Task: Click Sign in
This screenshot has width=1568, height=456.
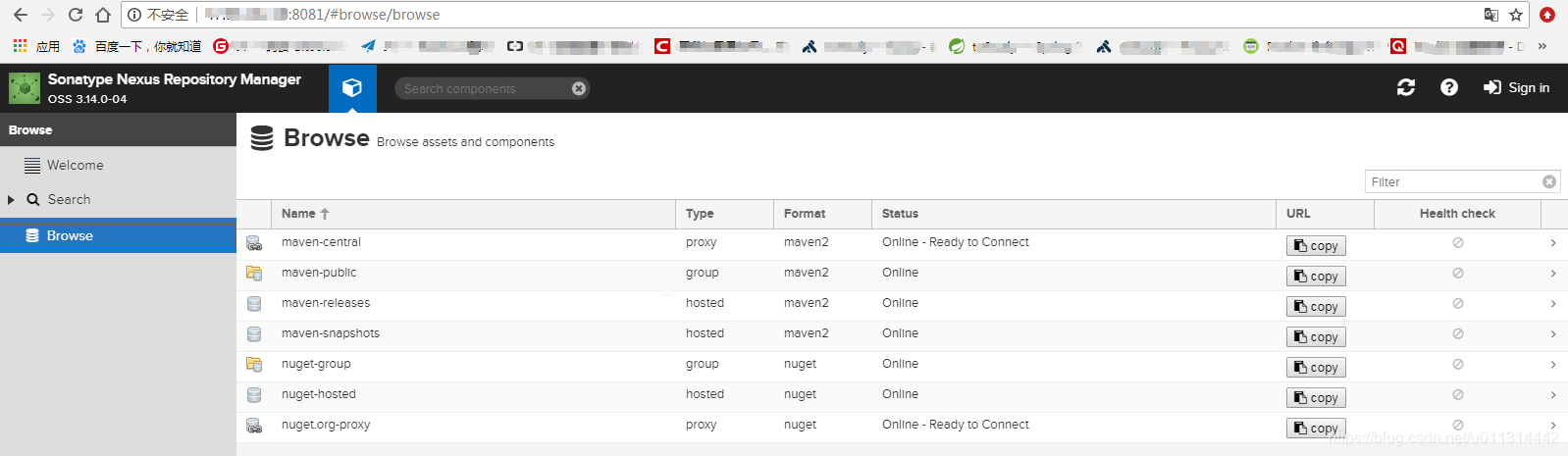Action: click(1517, 87)
